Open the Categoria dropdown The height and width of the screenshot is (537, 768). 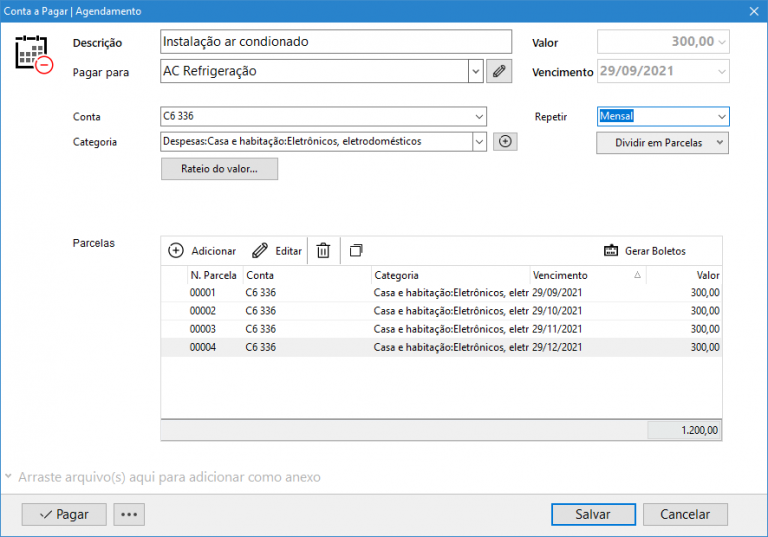tap(479, 142)
